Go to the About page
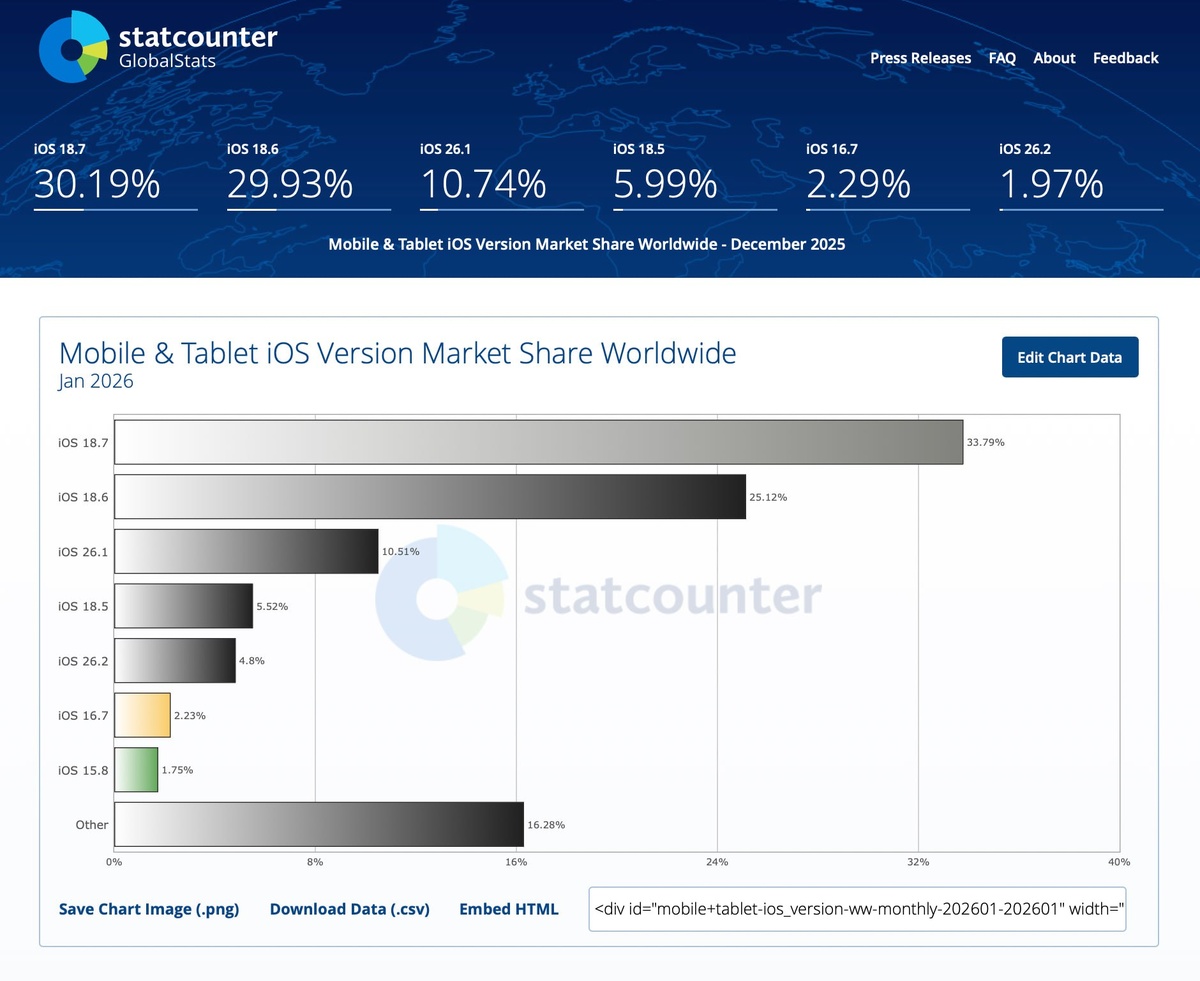This screenshot has width=1200, height=981. pos(1054,58)
